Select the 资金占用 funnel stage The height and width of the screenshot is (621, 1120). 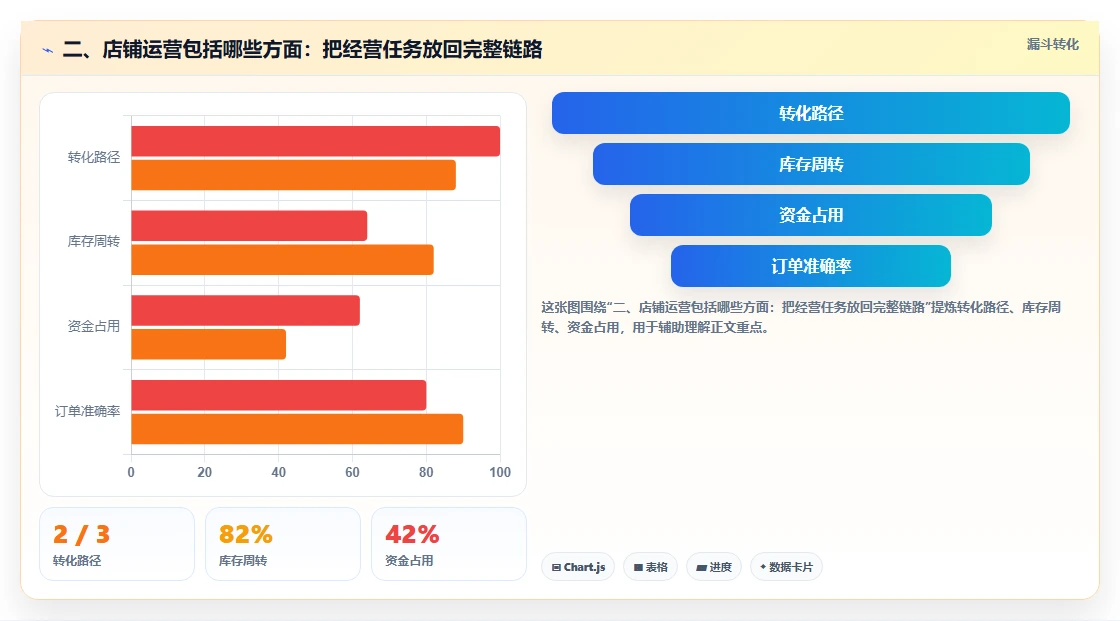point(811,215)
